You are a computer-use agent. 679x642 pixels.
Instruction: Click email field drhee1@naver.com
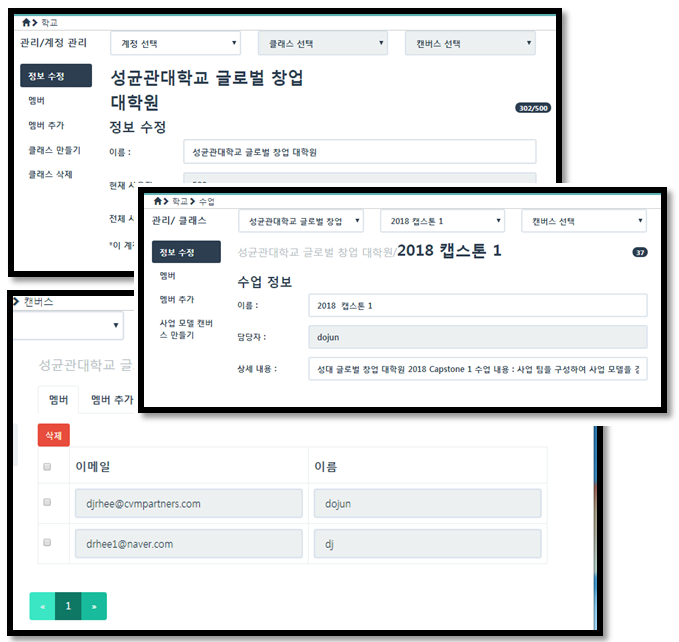(x=189, y=544)
